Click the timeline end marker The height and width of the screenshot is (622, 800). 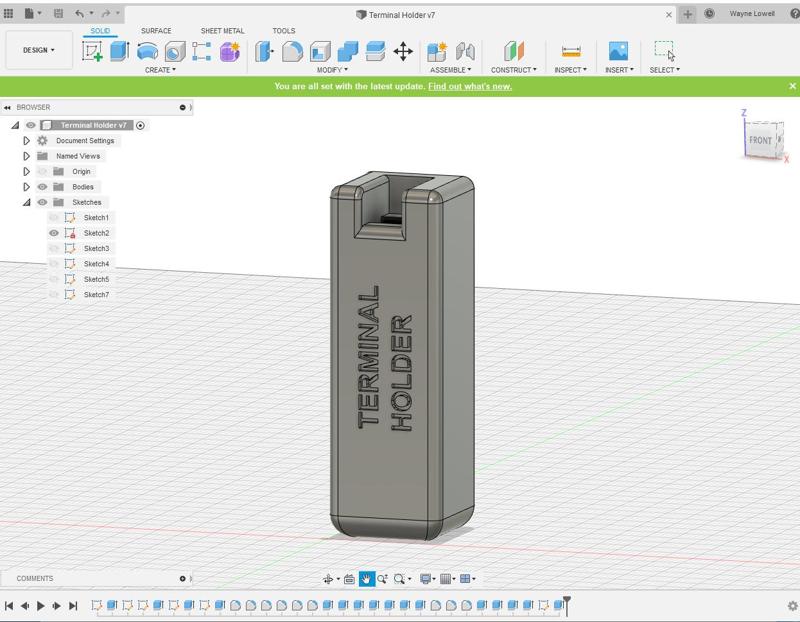click(566, 603)
